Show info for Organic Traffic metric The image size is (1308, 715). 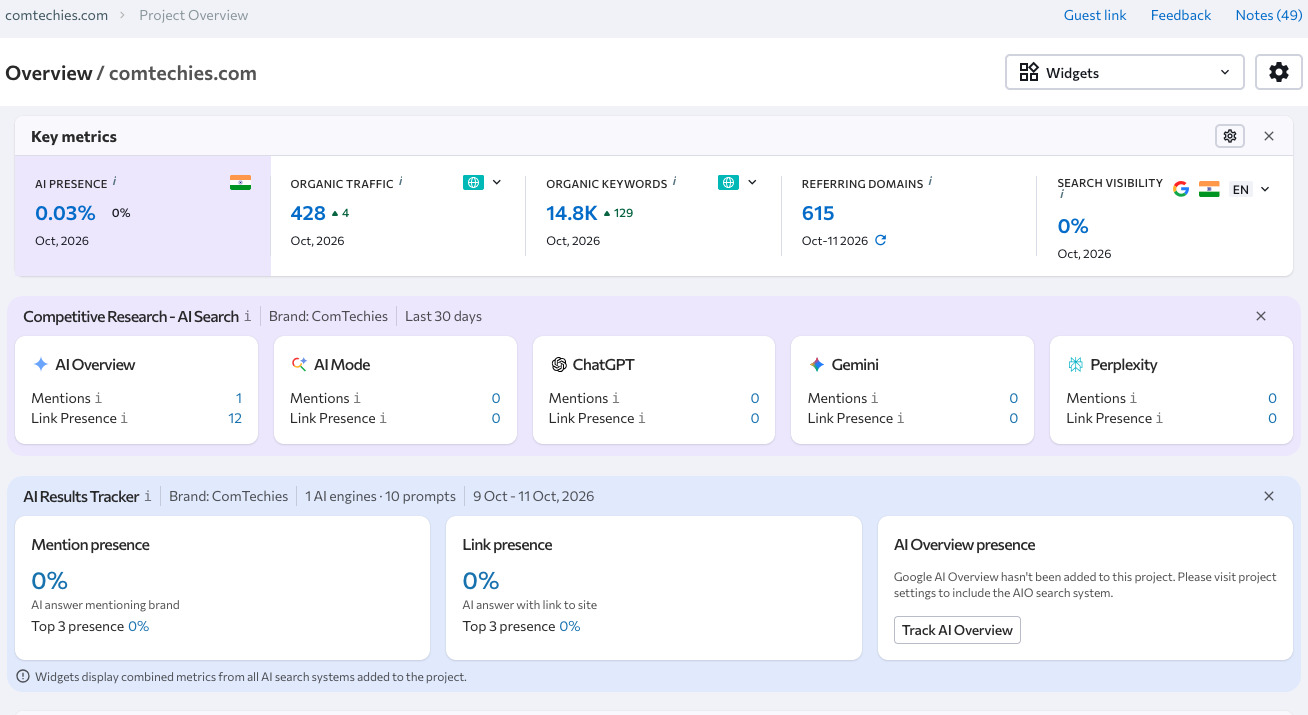point(401,182)
